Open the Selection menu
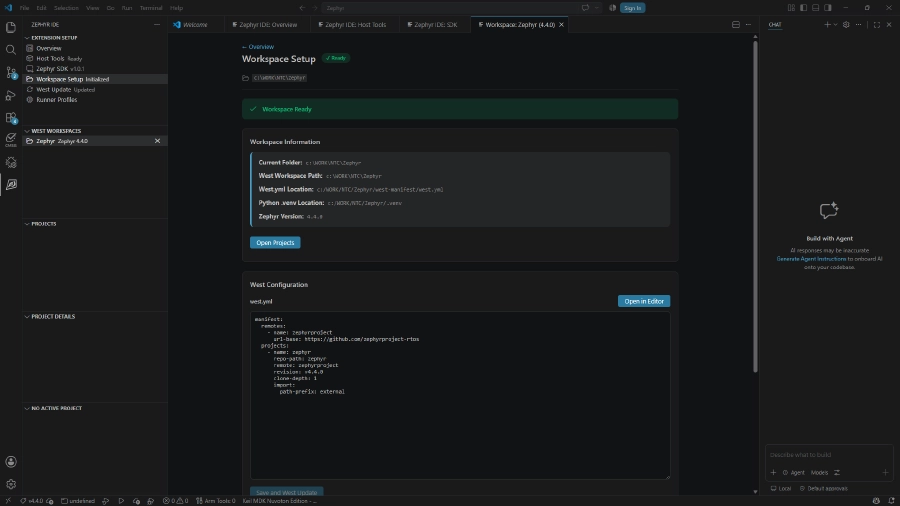The height and width of the screenshot is (506, 900). 66,8
